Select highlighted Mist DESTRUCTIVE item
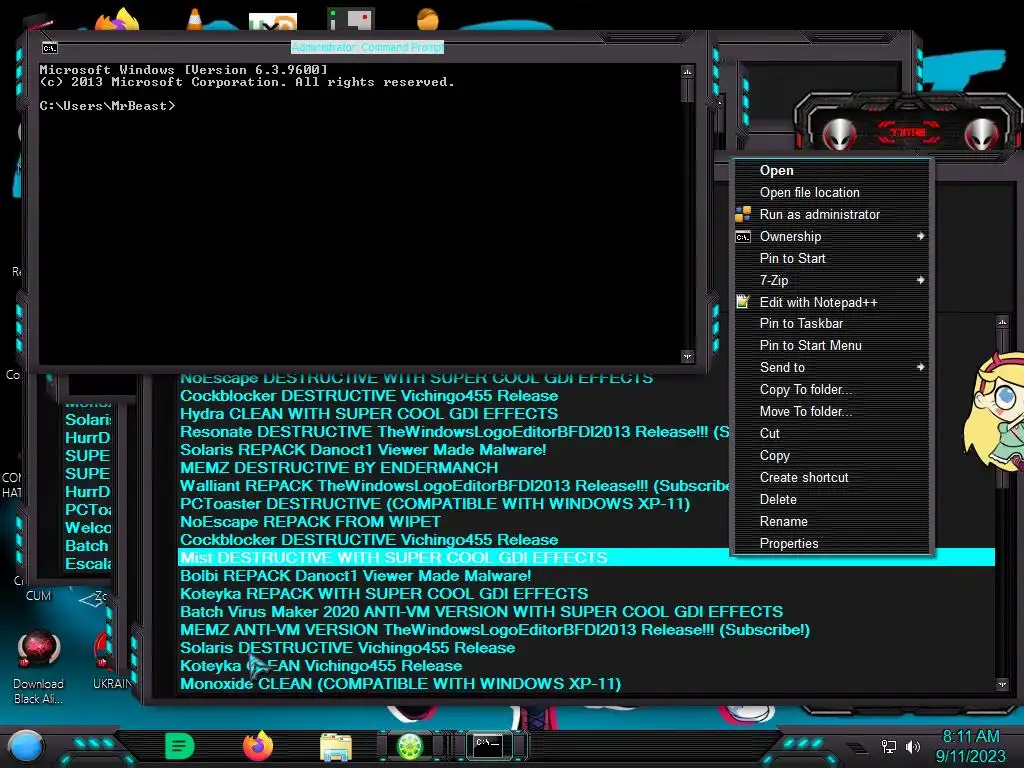The width and height of the screenshot is (1024, 768). [586, 558]
